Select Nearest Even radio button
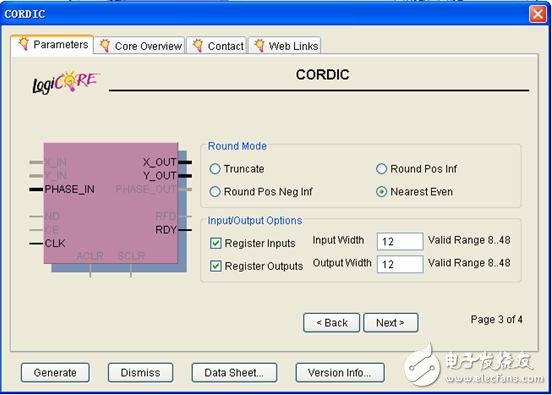 382,192
